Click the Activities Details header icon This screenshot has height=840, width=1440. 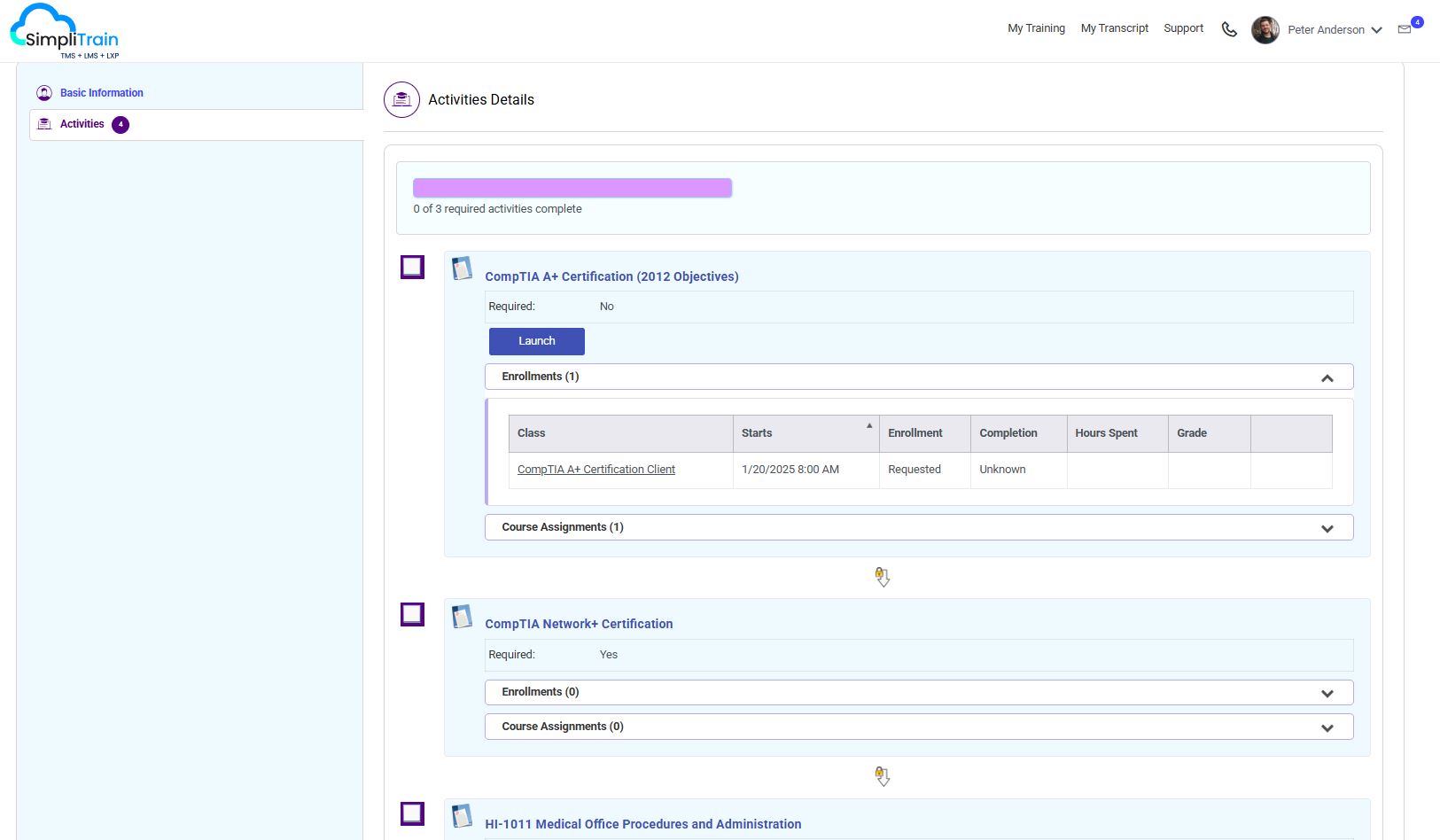(401, 99)
